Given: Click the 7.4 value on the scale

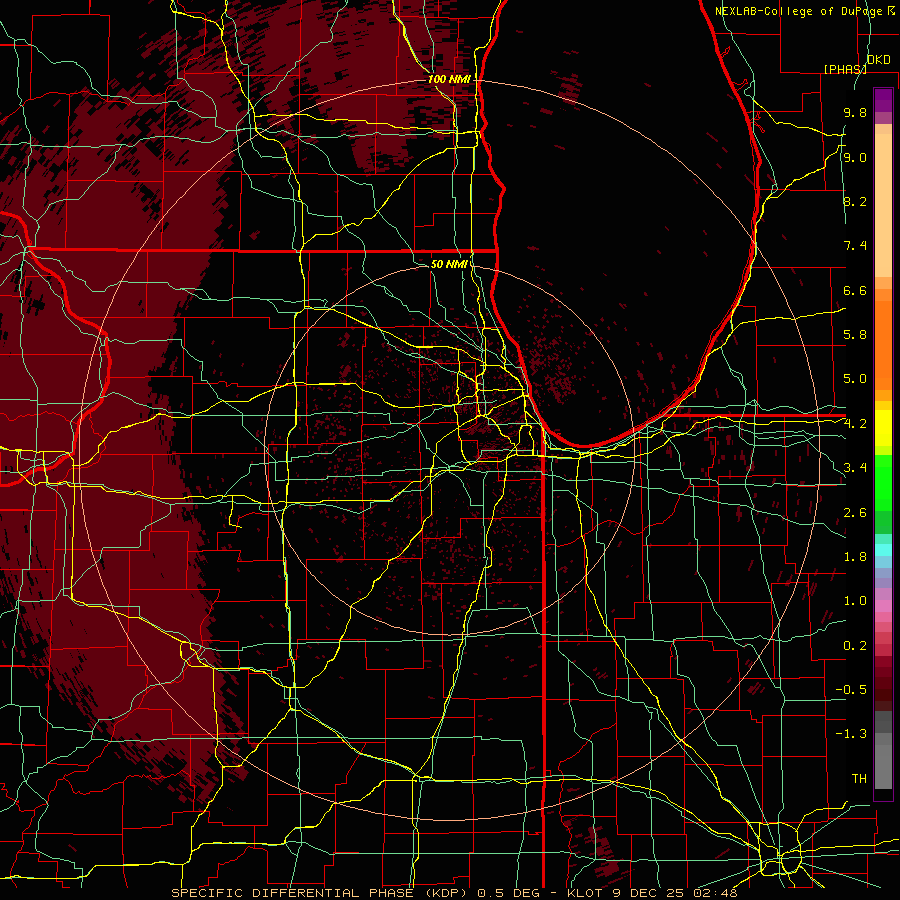Looking at the screenshot, I should coord(855,246).
